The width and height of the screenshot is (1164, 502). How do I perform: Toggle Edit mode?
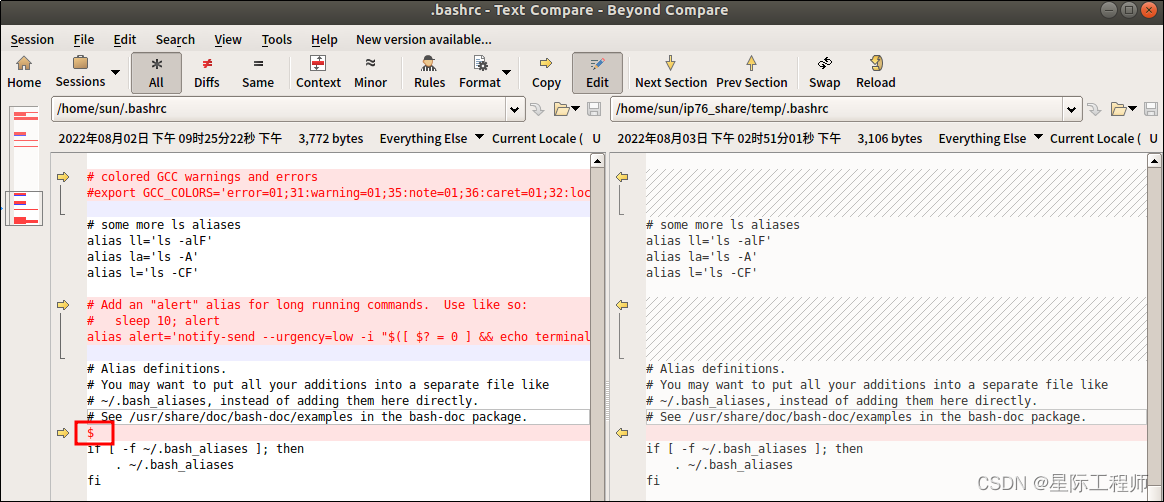pos(597,72)
